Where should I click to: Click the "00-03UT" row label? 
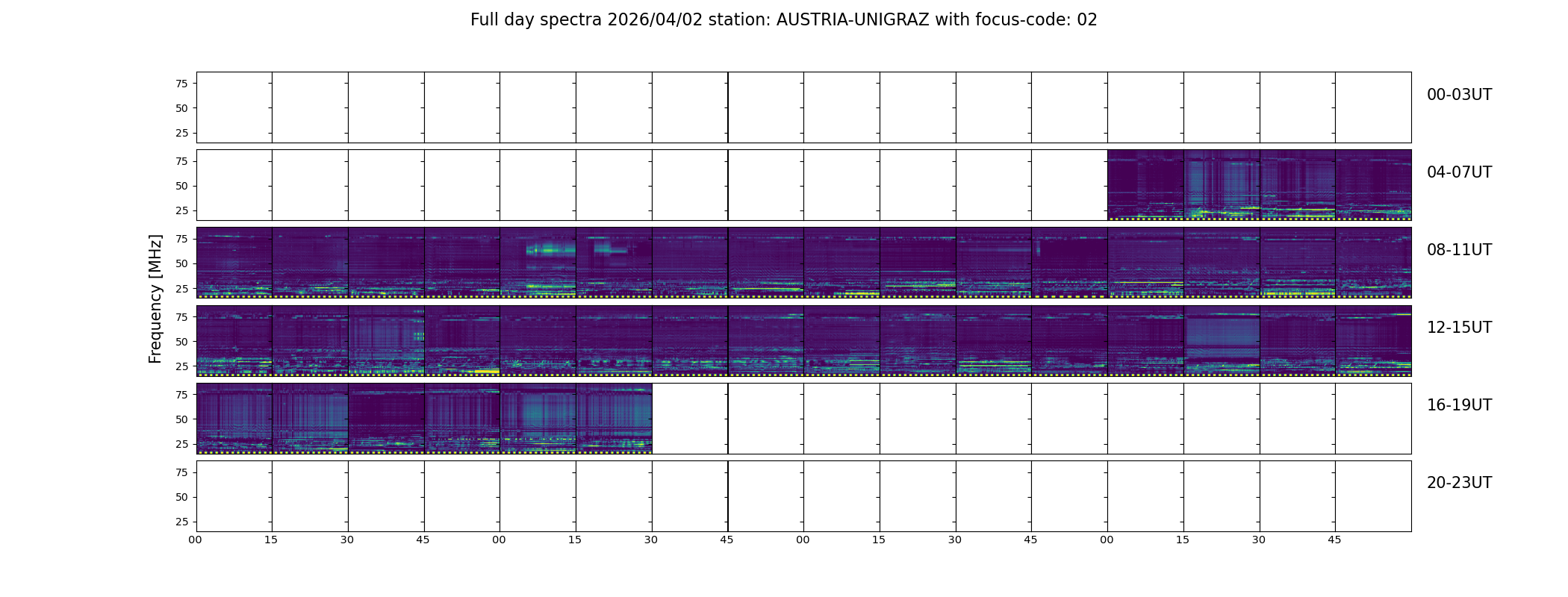click(x=1459, y=95)
